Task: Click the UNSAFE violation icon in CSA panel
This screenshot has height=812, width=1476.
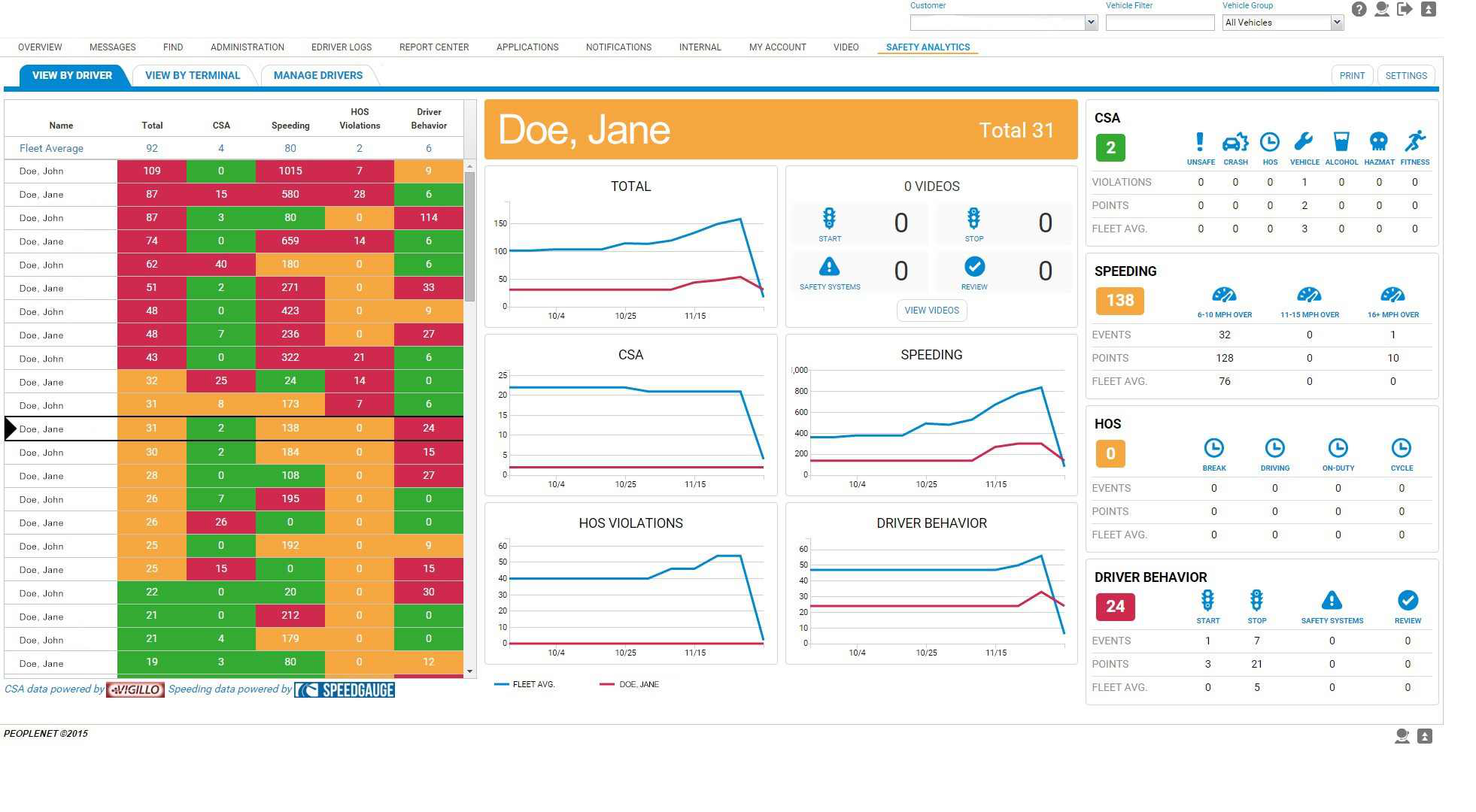Action: pos(1201,143)
